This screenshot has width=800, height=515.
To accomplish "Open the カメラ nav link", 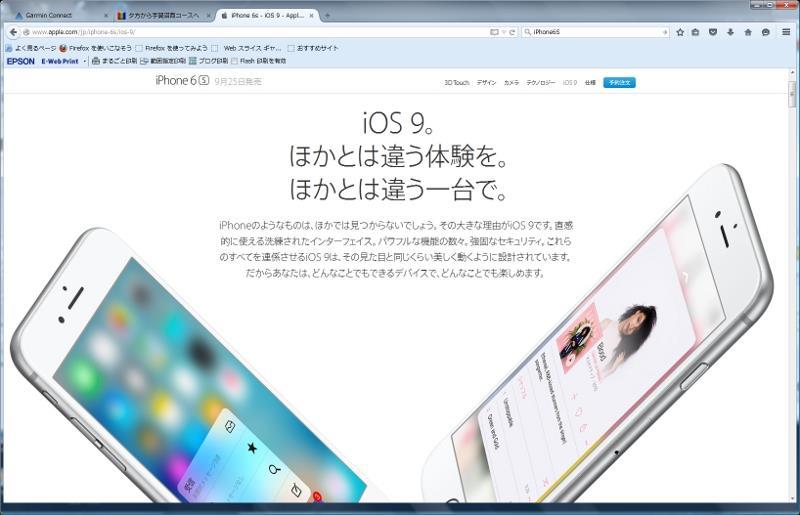I will pyautogui.click(x=511, y=83).
